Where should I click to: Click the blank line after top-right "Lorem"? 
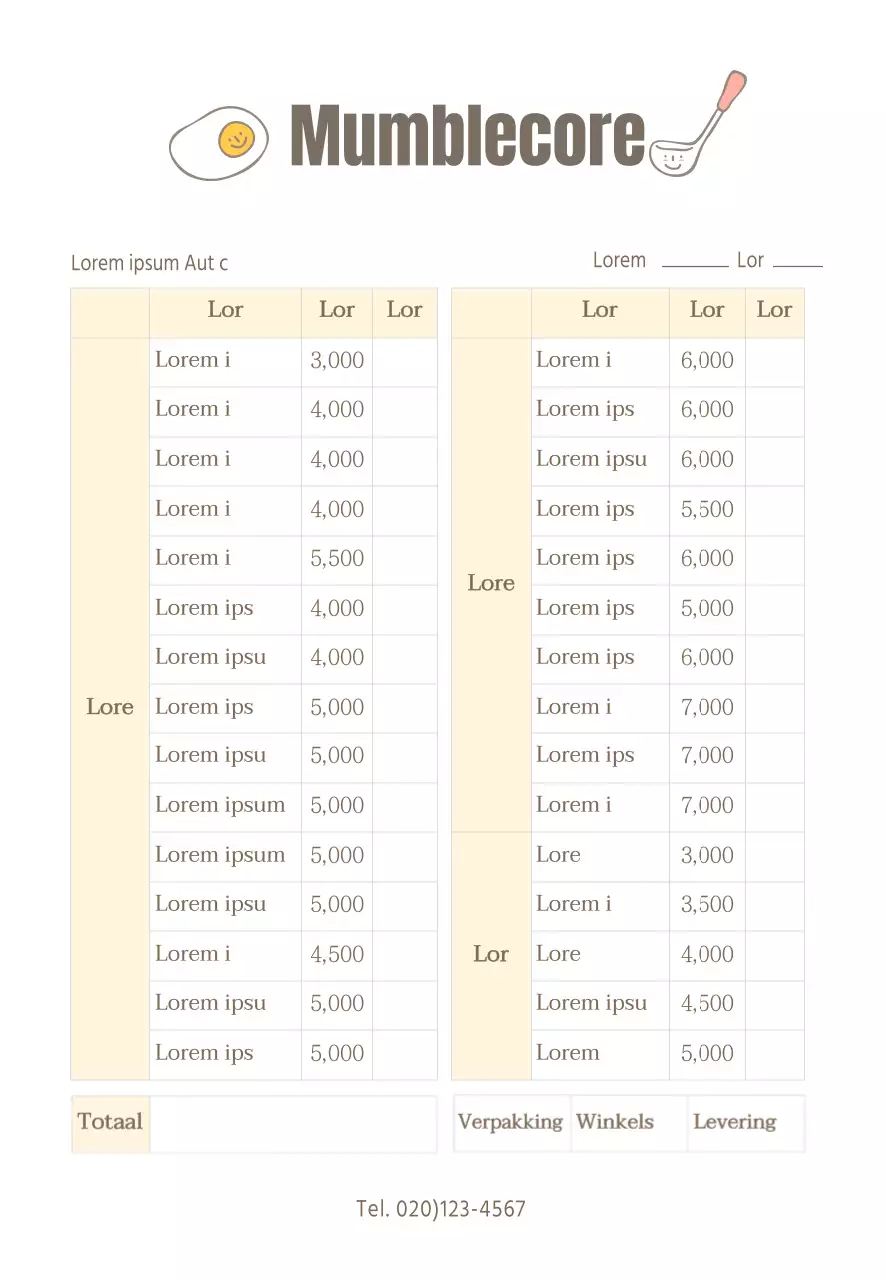(695, 263)
